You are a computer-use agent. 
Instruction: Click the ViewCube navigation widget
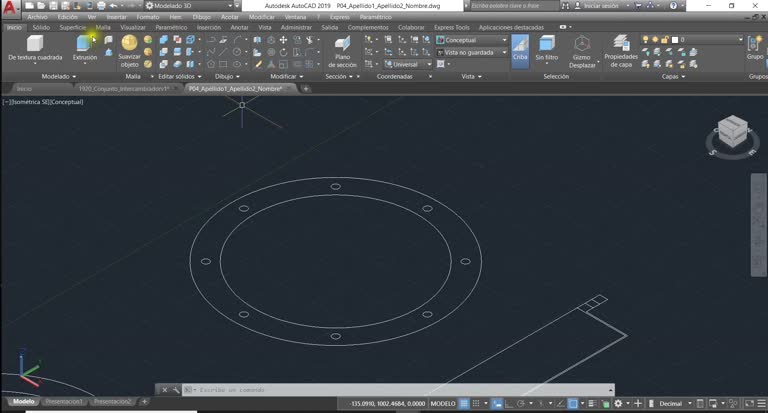tap(732, 133)
